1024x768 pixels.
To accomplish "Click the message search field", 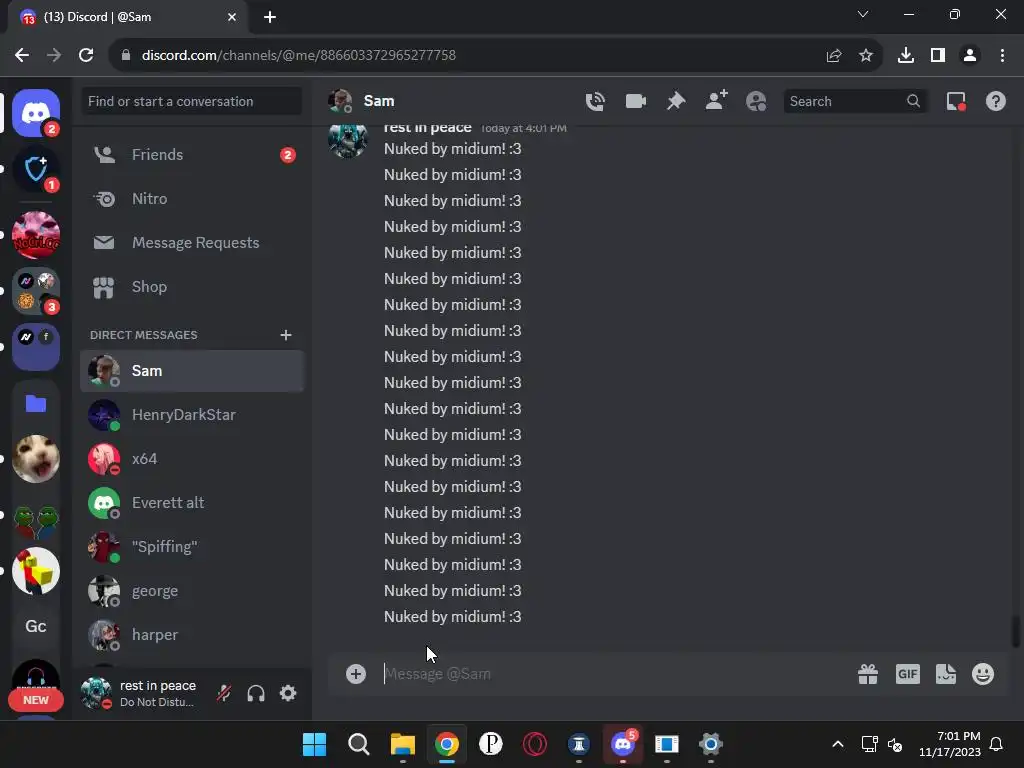I will (856, 101).
